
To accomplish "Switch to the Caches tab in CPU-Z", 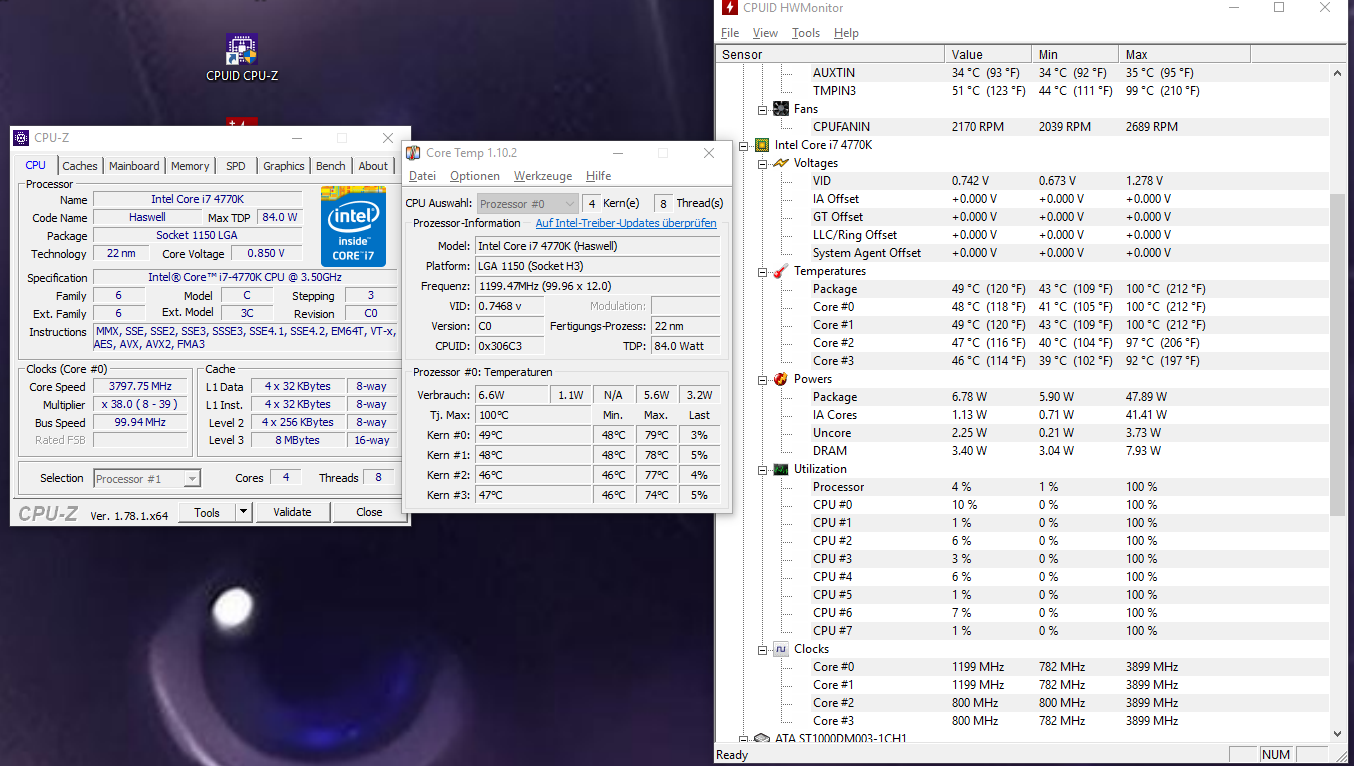I will [x=80, y=166].
